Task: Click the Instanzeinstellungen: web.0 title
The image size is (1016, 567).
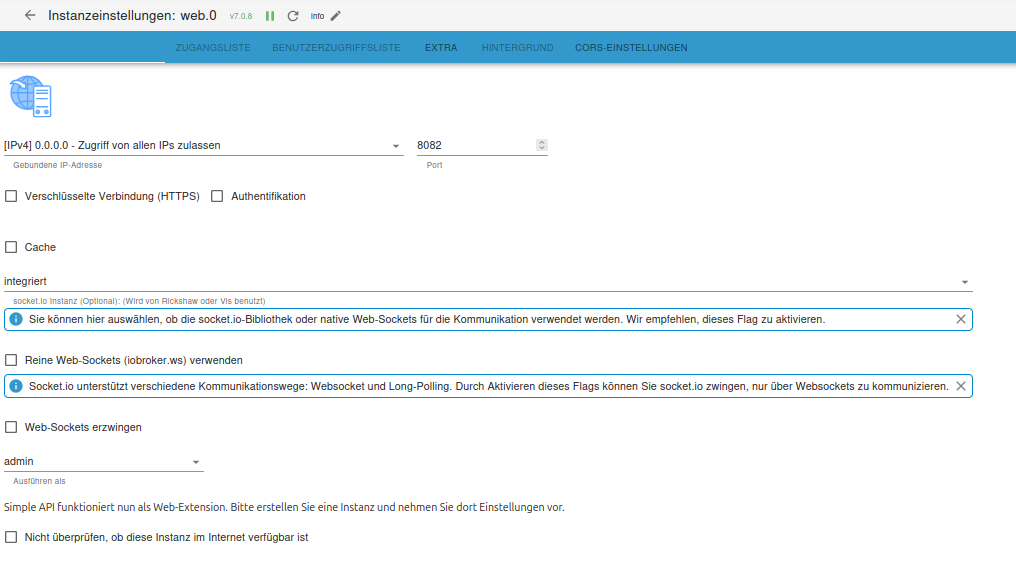Action: [132, 16]
